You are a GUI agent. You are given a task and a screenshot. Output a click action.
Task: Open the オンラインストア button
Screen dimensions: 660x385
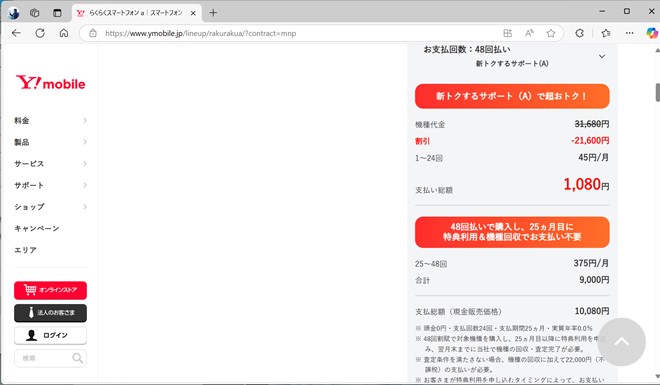[51, 290]
